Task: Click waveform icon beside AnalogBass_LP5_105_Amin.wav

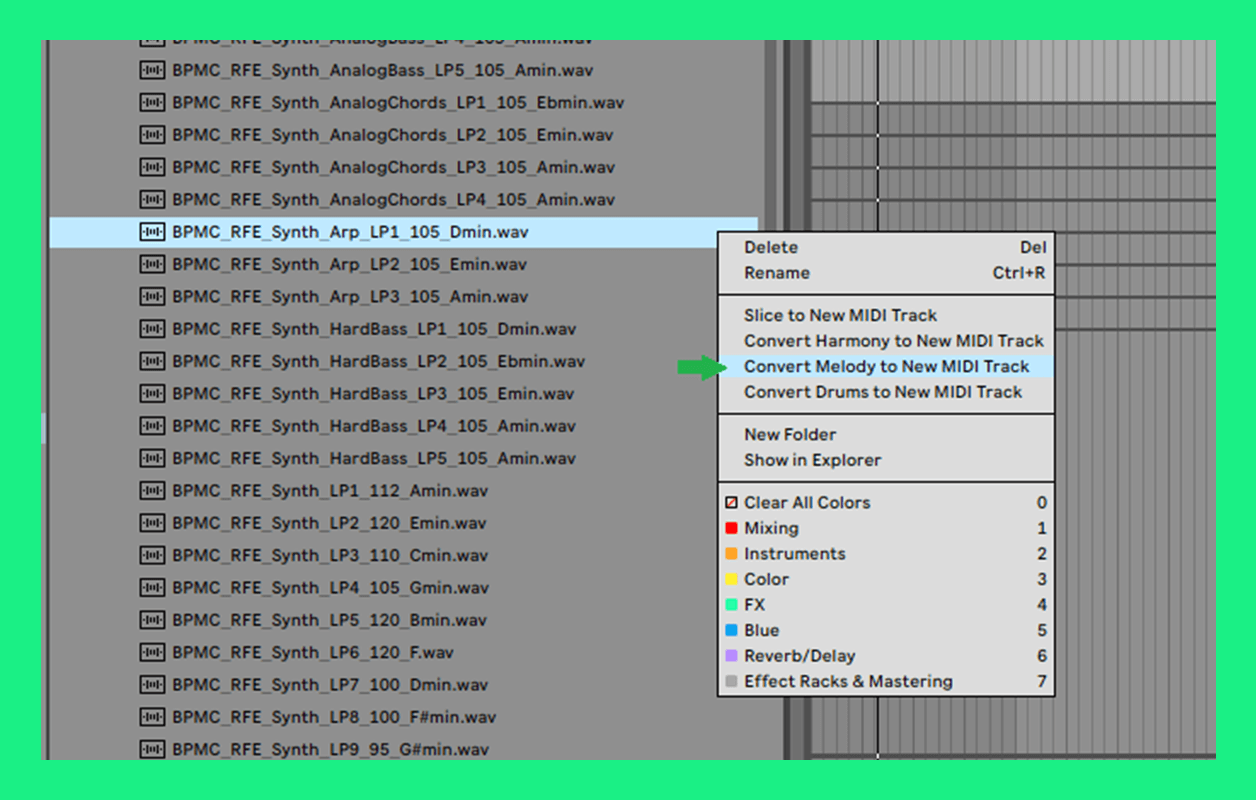Action: point(152,71)
